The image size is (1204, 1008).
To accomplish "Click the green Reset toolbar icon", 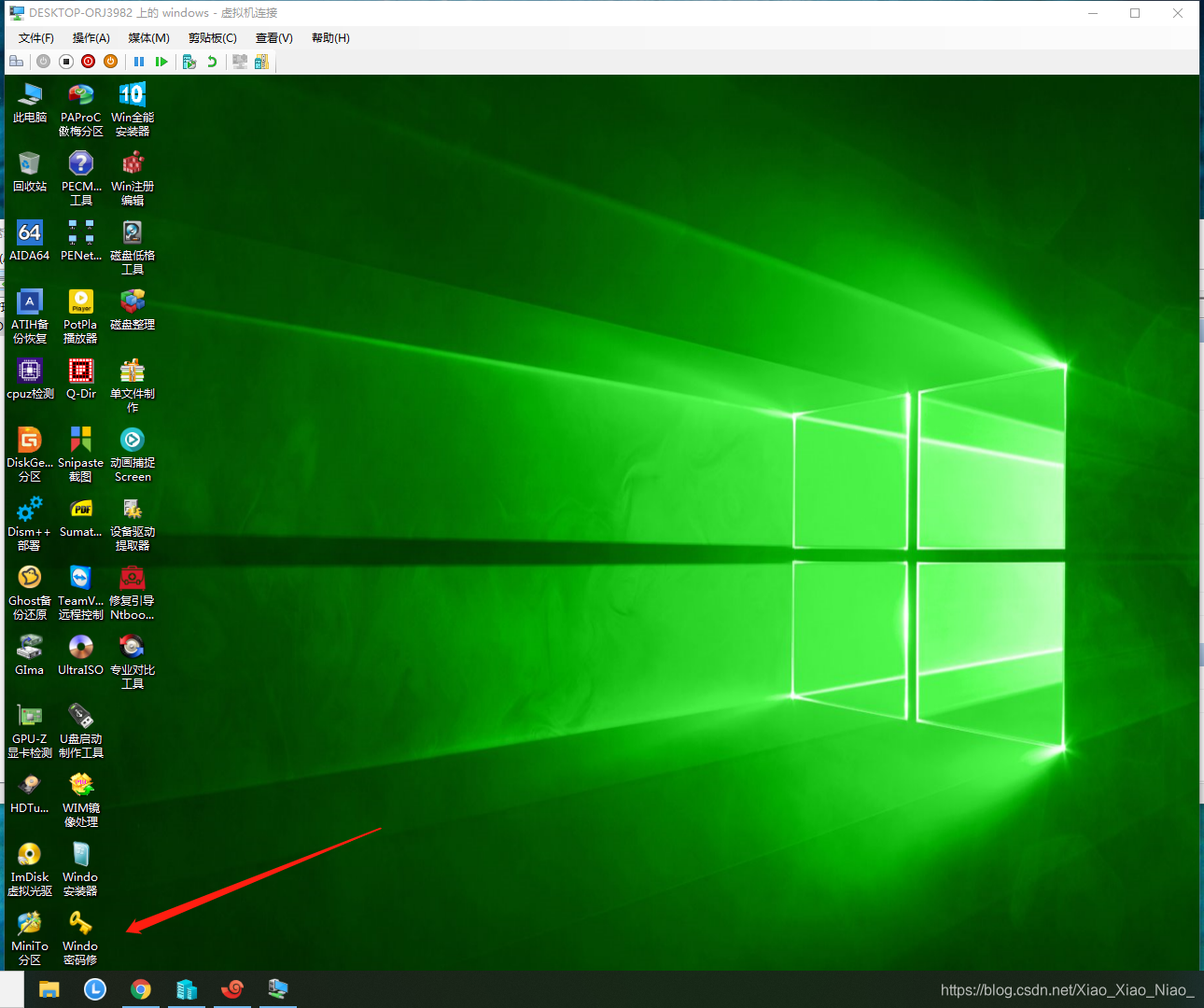I will [161, 62].
